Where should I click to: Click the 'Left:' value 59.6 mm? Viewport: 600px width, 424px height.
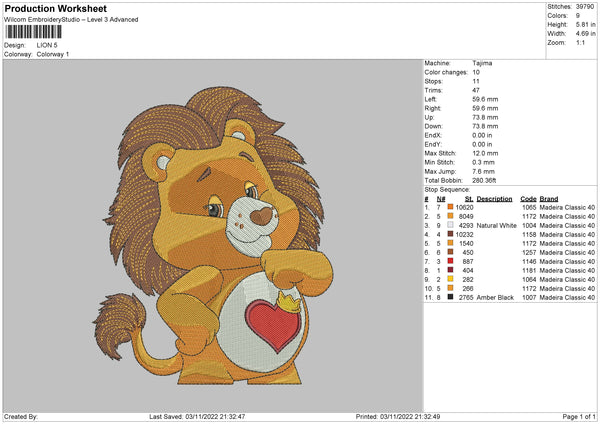pos(485,99)
